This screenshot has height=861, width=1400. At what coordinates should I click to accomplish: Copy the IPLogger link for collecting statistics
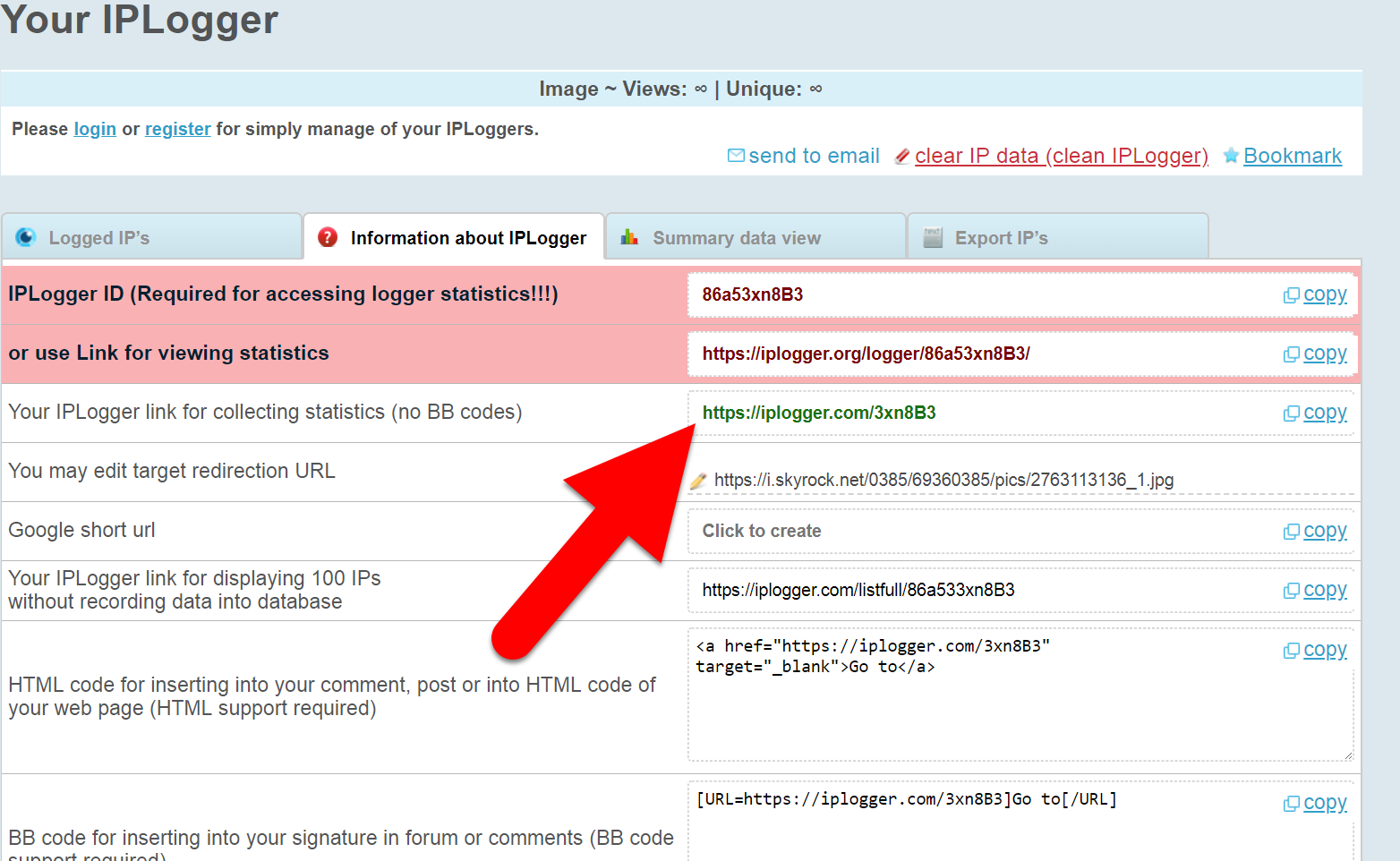tap(1325, 413)
